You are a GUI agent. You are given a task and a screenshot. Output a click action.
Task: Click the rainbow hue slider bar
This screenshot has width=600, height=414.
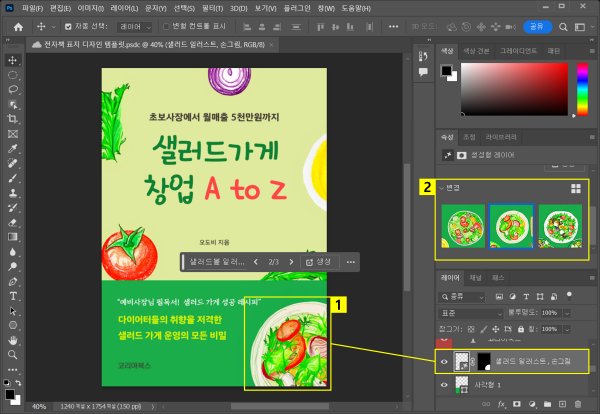pyautogui.click(x=583, y=91)
